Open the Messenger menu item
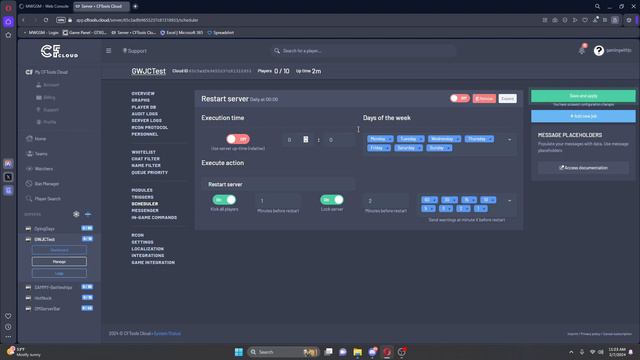This screenshot has width=640, height=360. click(x=145, y=210)
